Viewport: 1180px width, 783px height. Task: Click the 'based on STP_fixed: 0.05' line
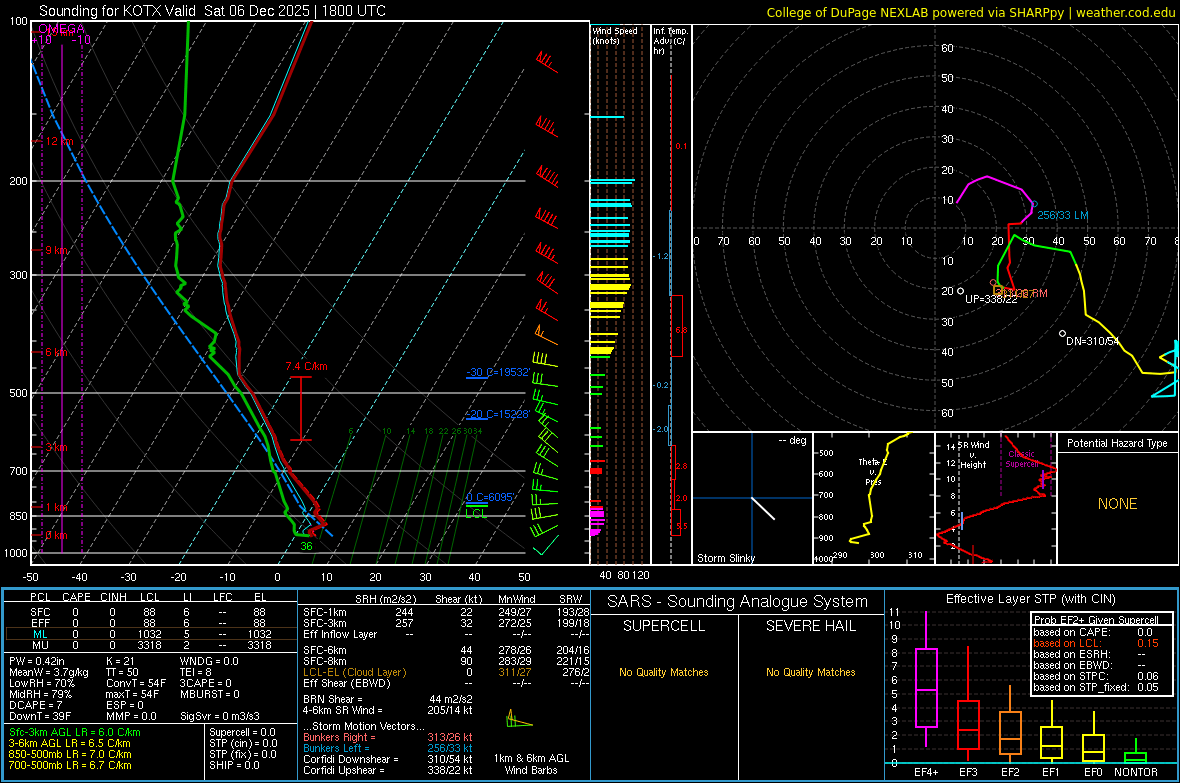tap(1096, 687)
